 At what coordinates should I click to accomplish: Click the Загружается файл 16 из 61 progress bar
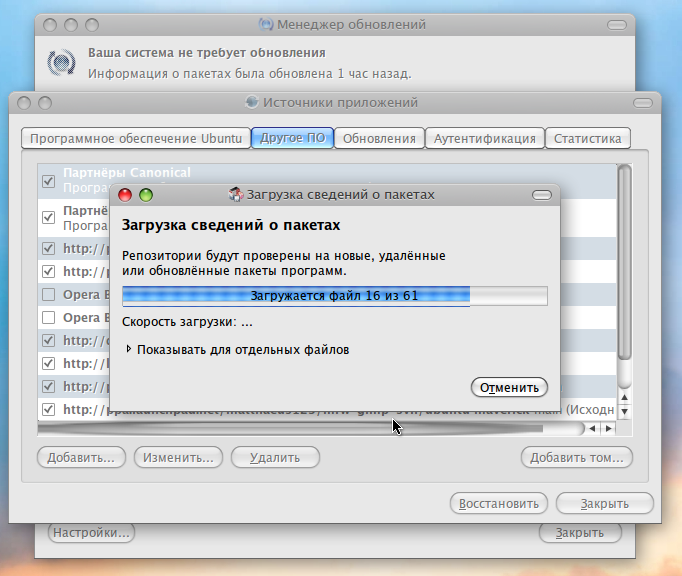pos(335,296)
